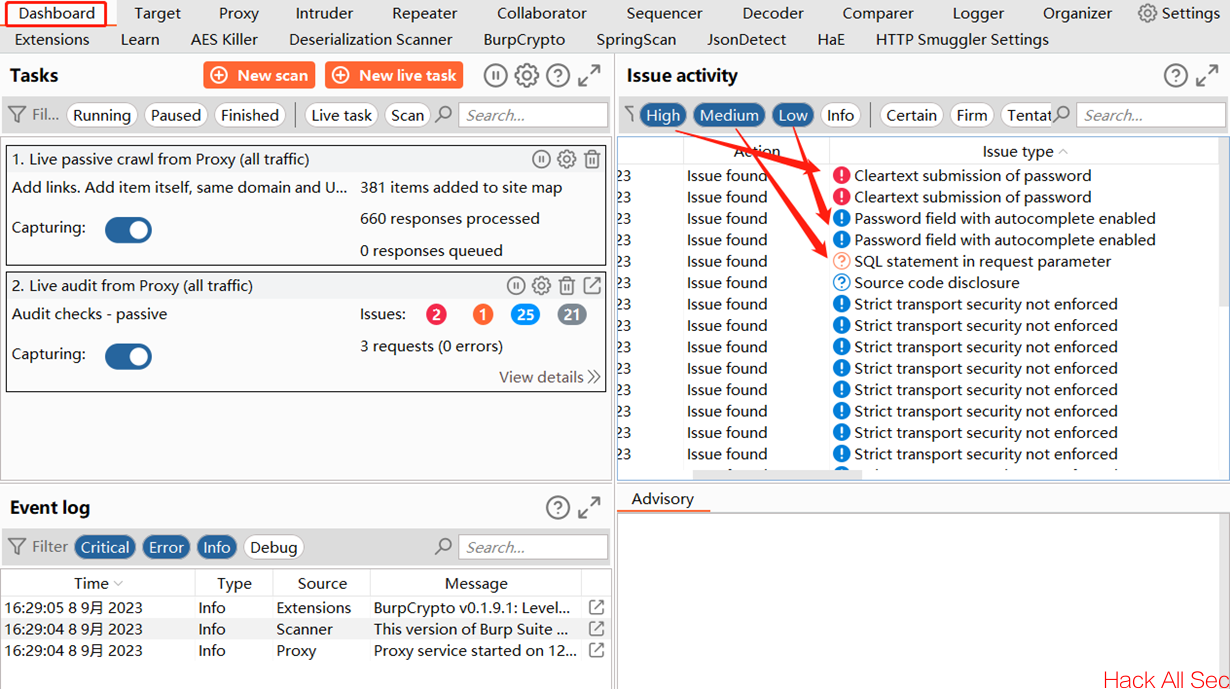Screen dimensions: 1230x689
Task: Open help for the Event log
Action: (x=558, y=508)
